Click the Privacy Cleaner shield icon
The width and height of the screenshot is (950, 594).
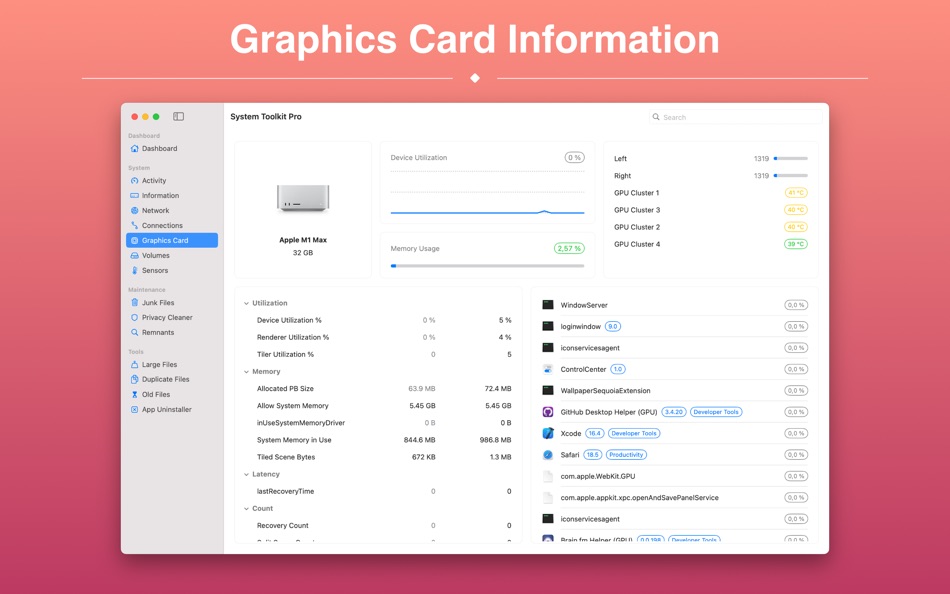click(135, 318)
